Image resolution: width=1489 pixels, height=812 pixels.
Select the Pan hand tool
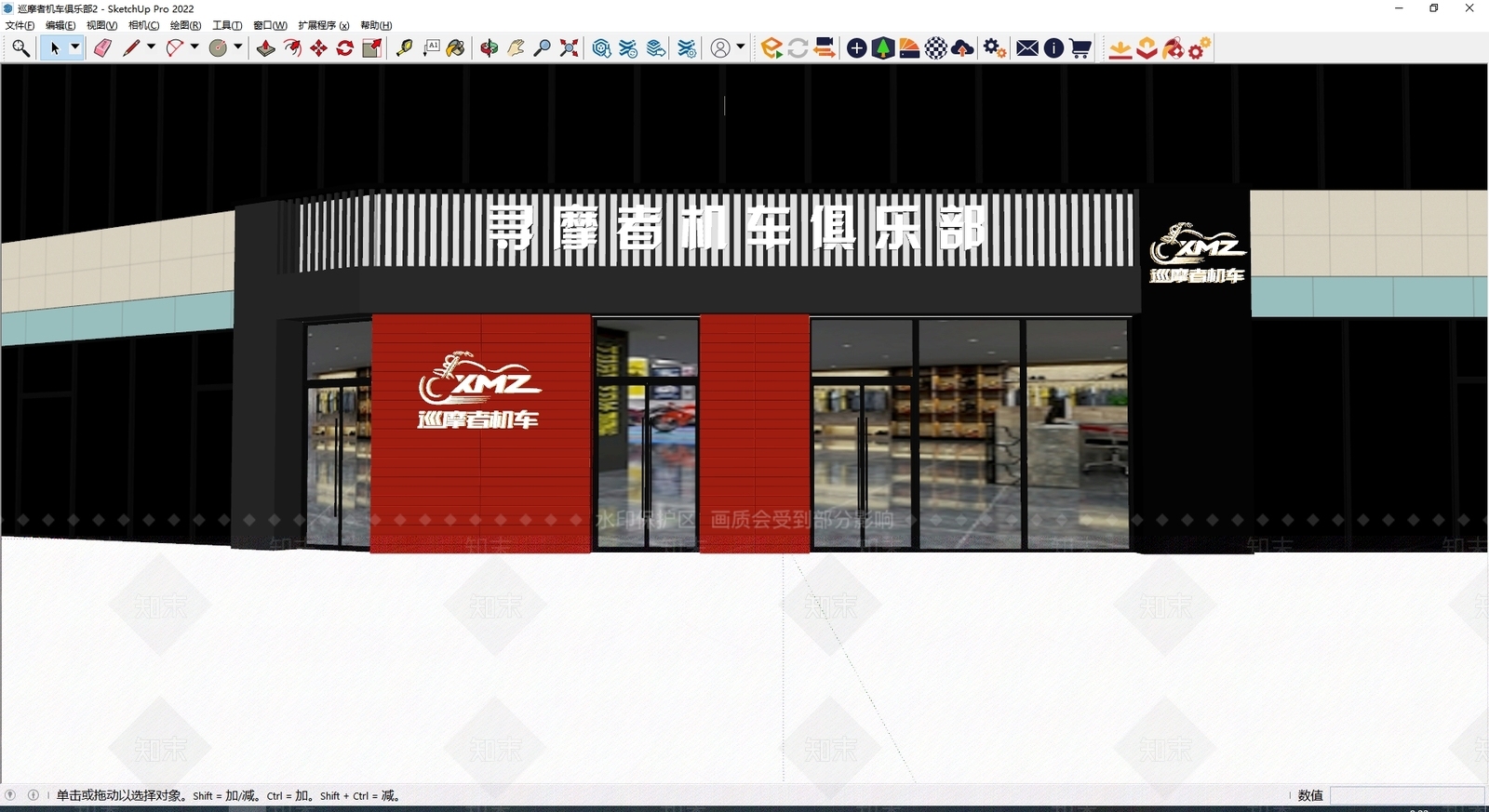click(516, 48)
